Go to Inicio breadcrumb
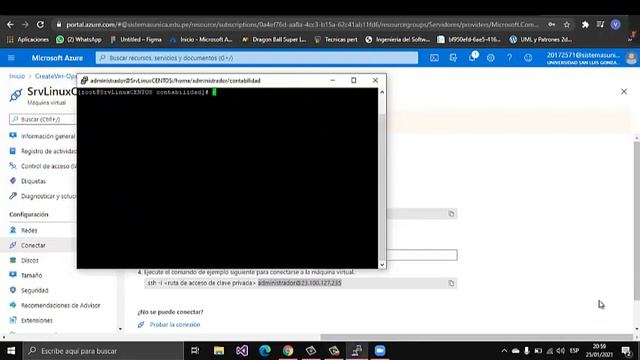 click(x=17, y=76)
